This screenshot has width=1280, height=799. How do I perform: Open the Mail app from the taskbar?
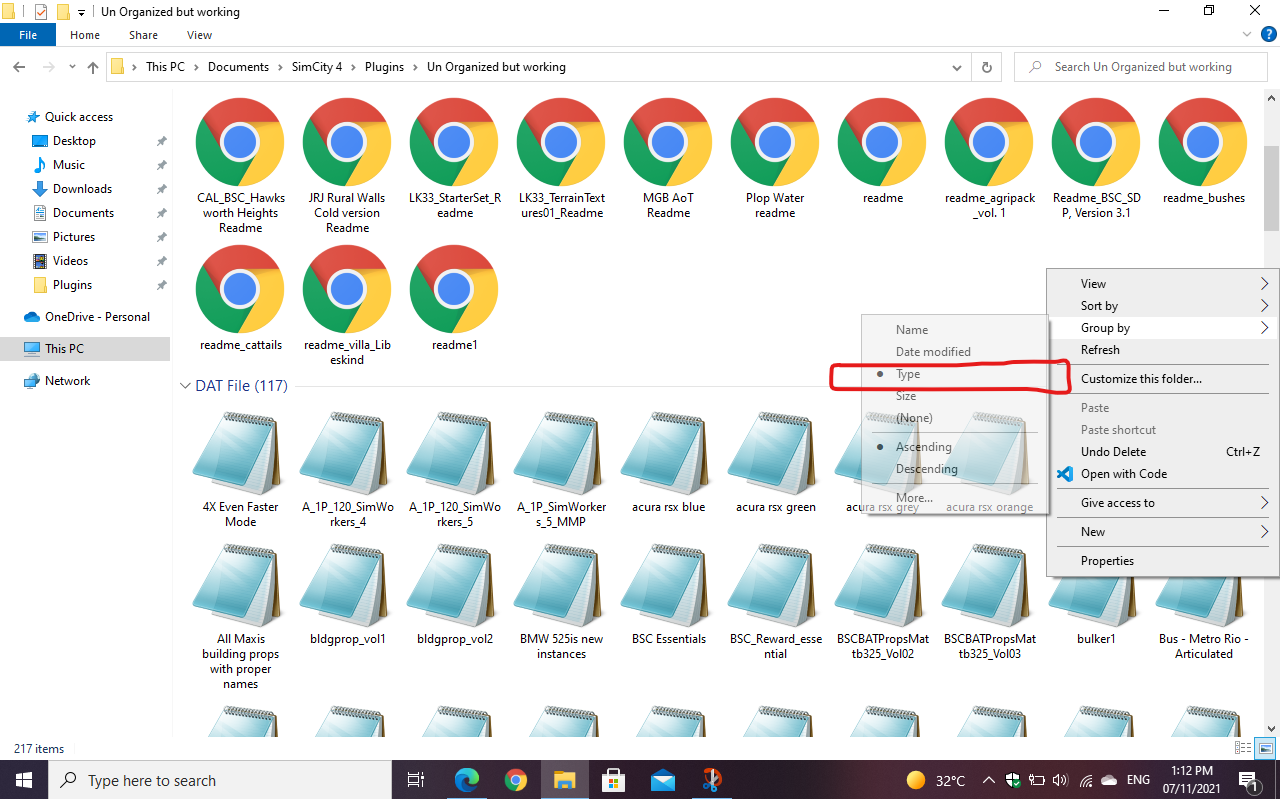pyautogui.click(x=663, y=780)
